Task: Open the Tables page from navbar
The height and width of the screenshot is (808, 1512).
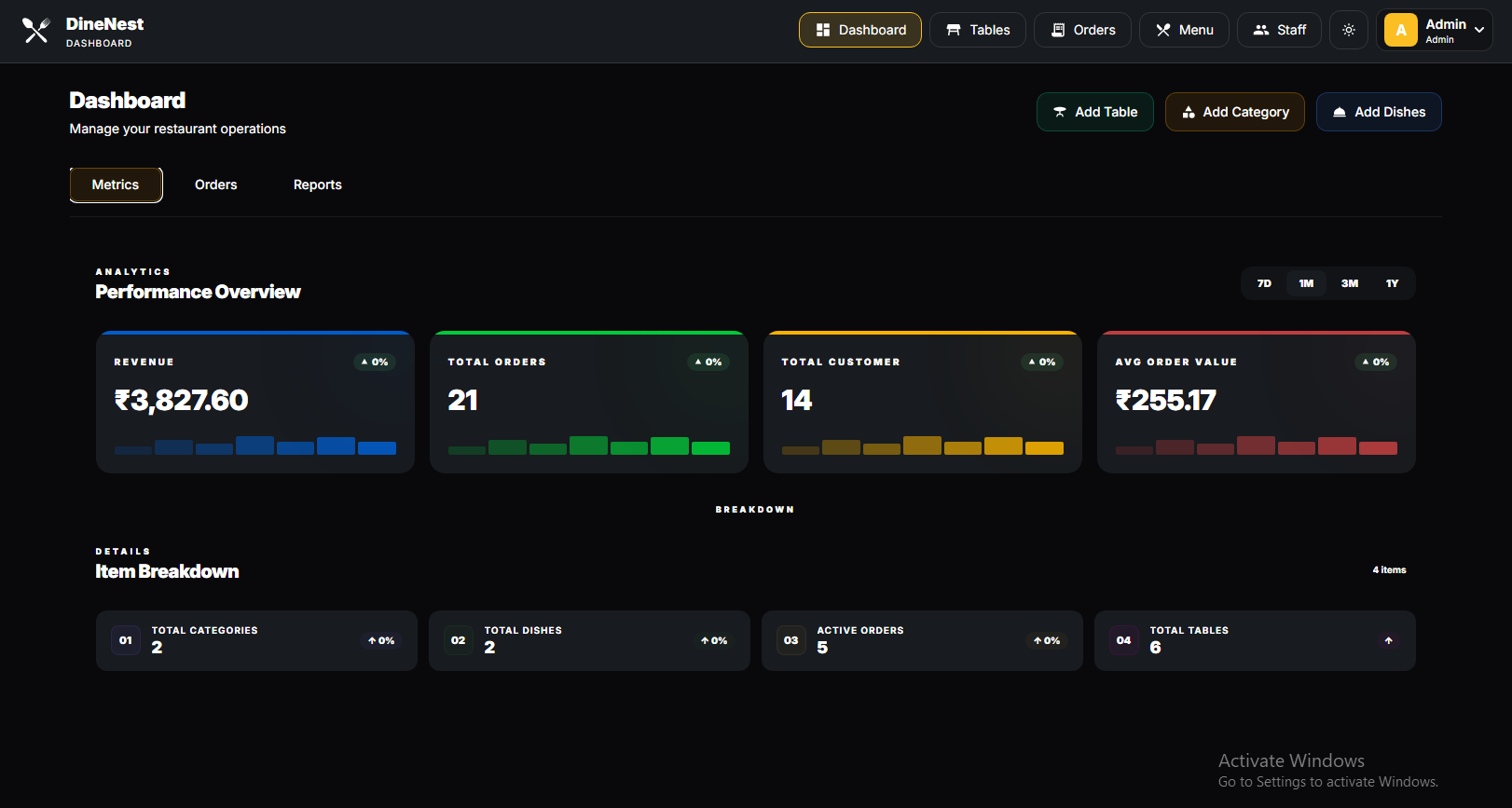Action: pos(977,30)
